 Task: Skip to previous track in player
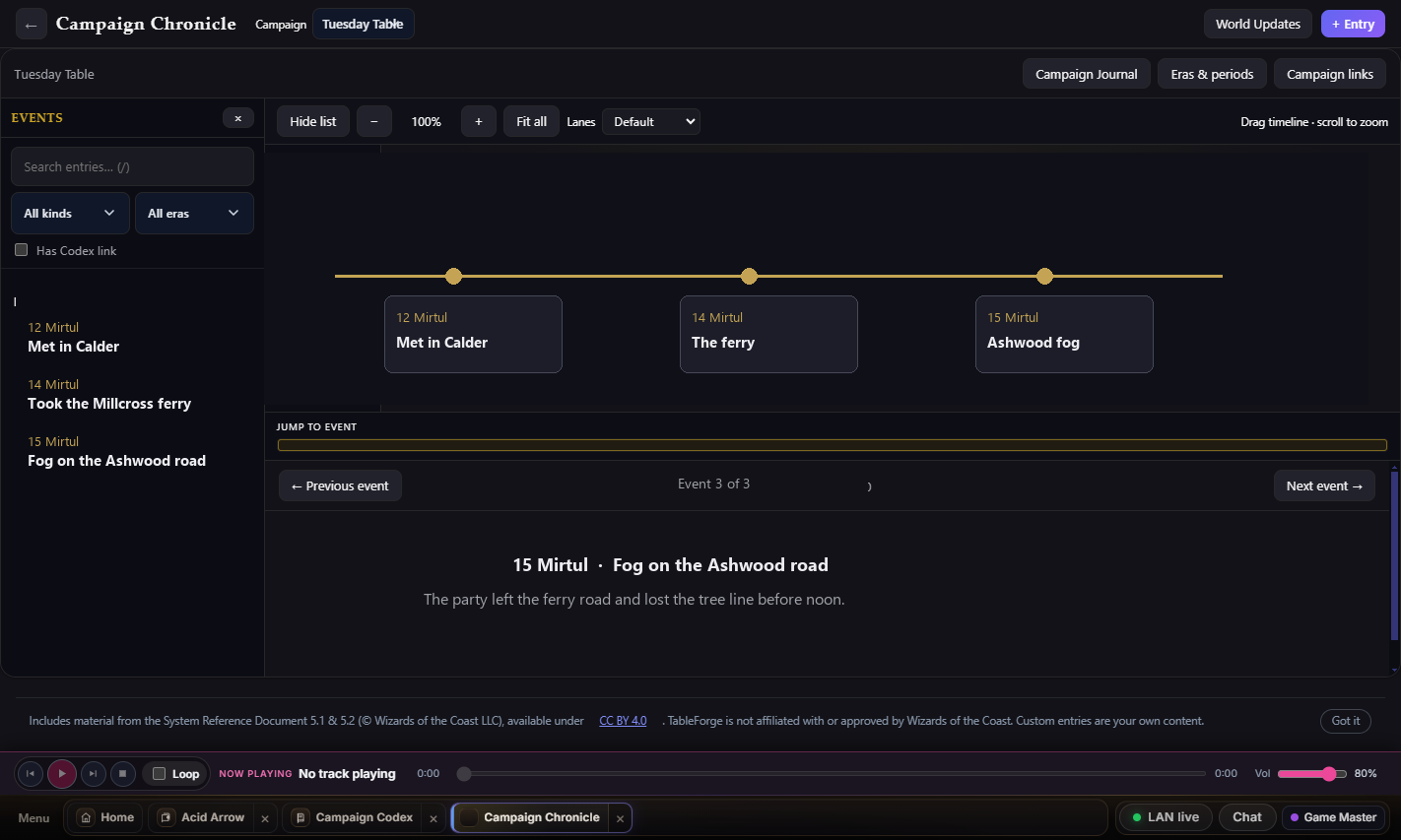[x=31, y=774]
